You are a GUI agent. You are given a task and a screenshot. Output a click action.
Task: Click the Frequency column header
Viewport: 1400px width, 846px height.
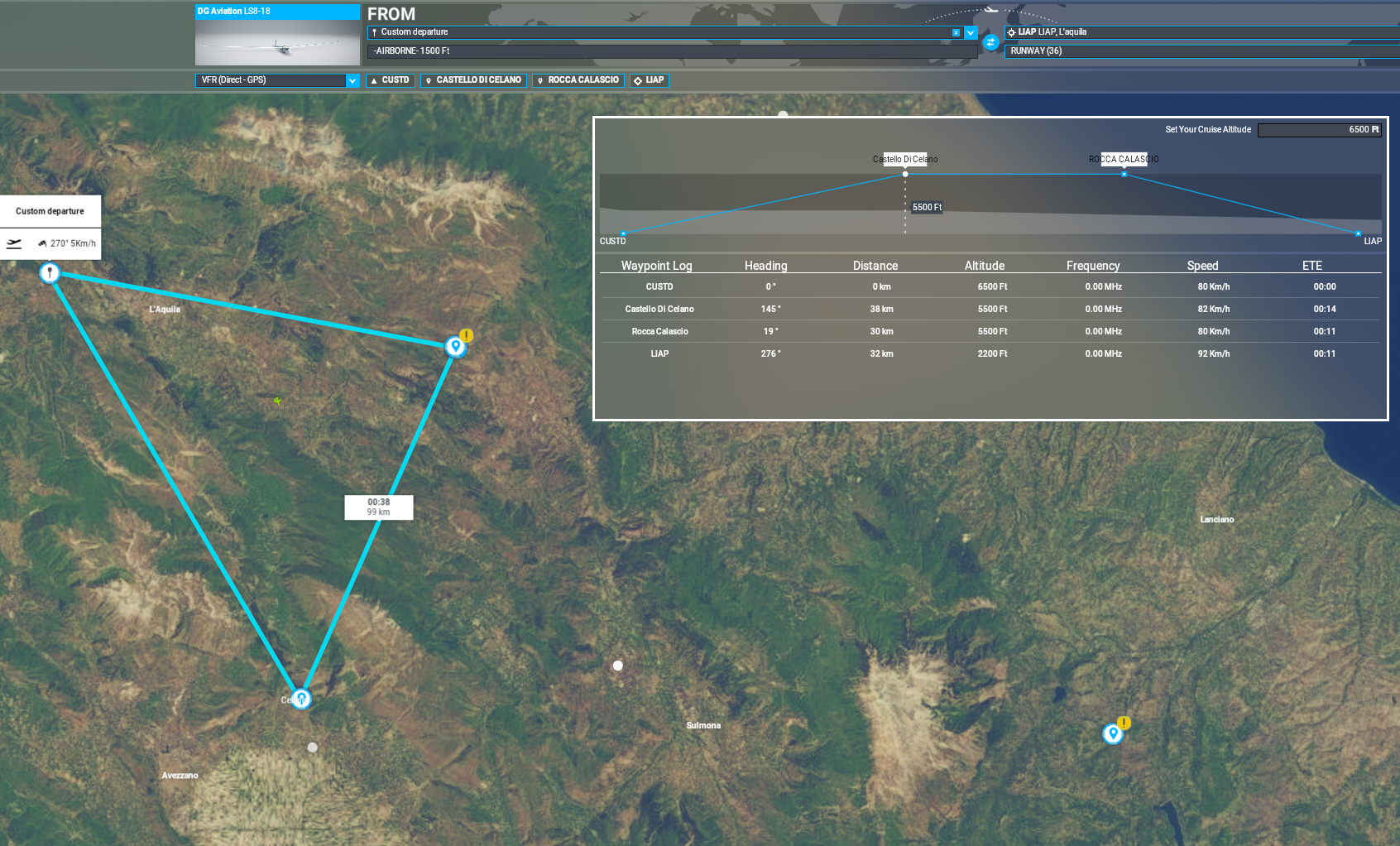point(1093,266)
